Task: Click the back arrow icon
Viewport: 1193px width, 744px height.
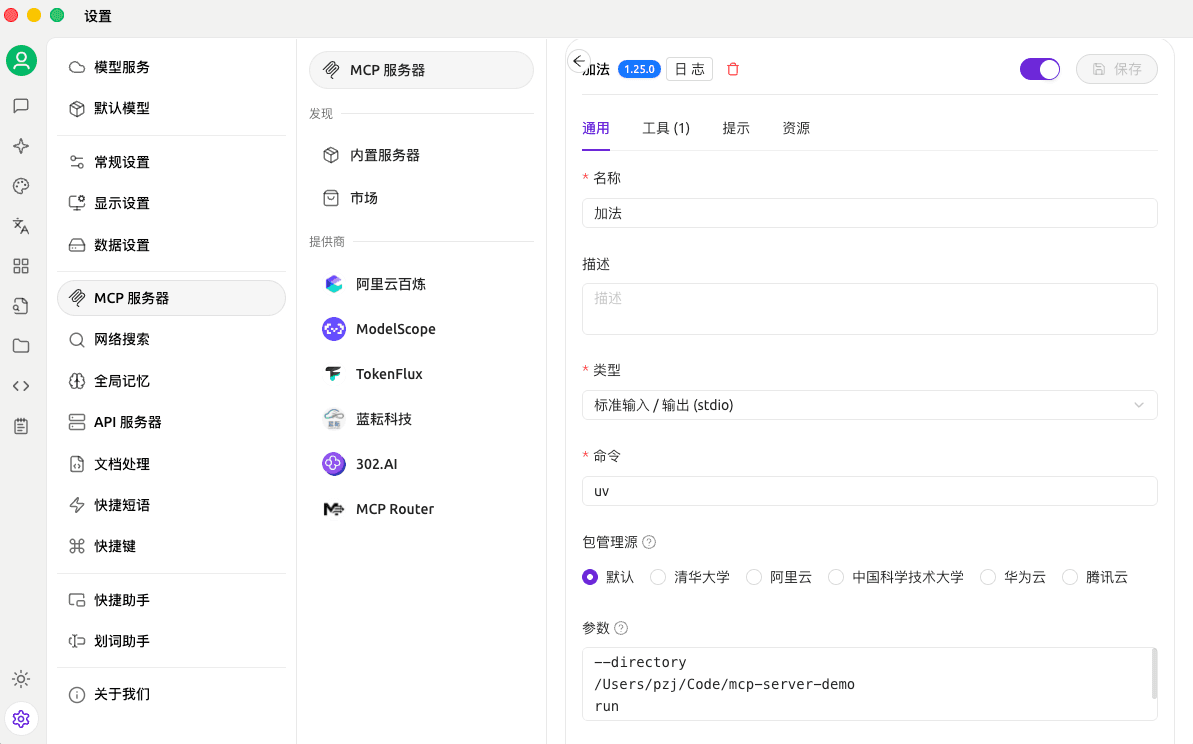Action: (578, 61)
